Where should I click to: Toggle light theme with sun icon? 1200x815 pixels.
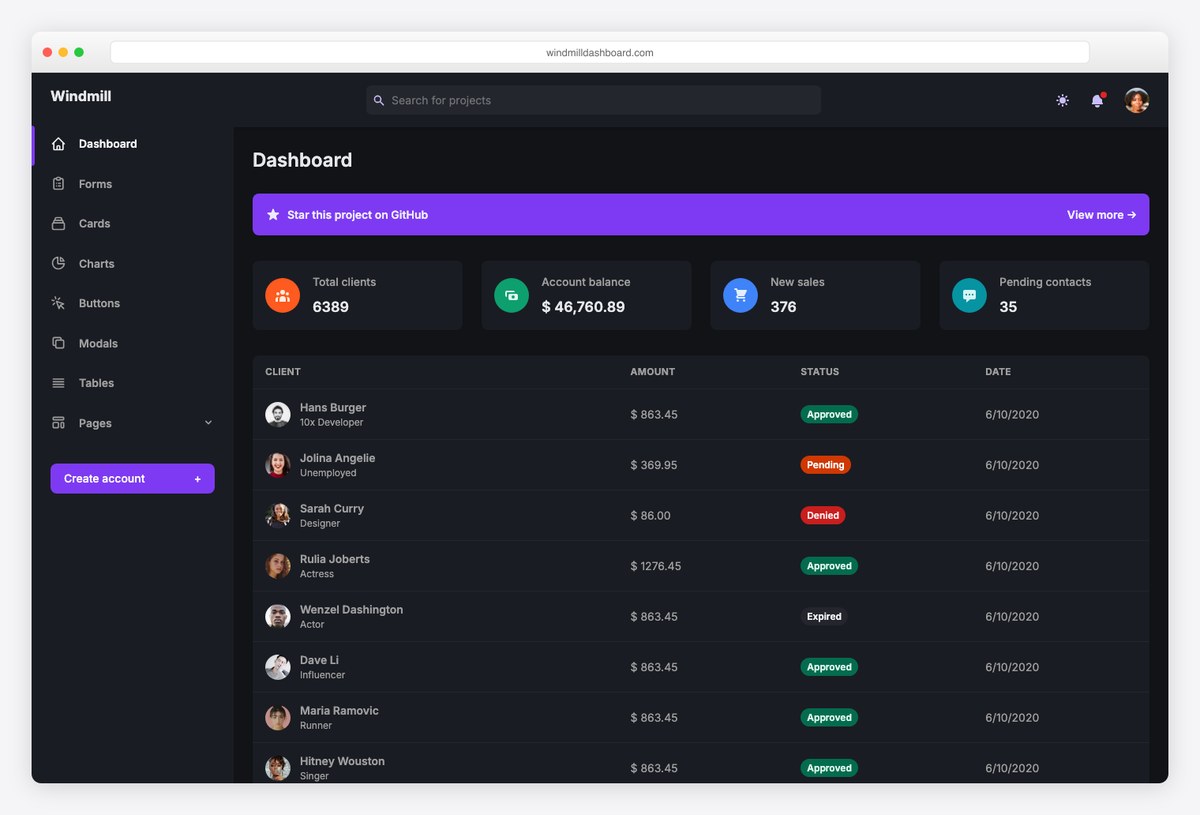(1062, 100)
